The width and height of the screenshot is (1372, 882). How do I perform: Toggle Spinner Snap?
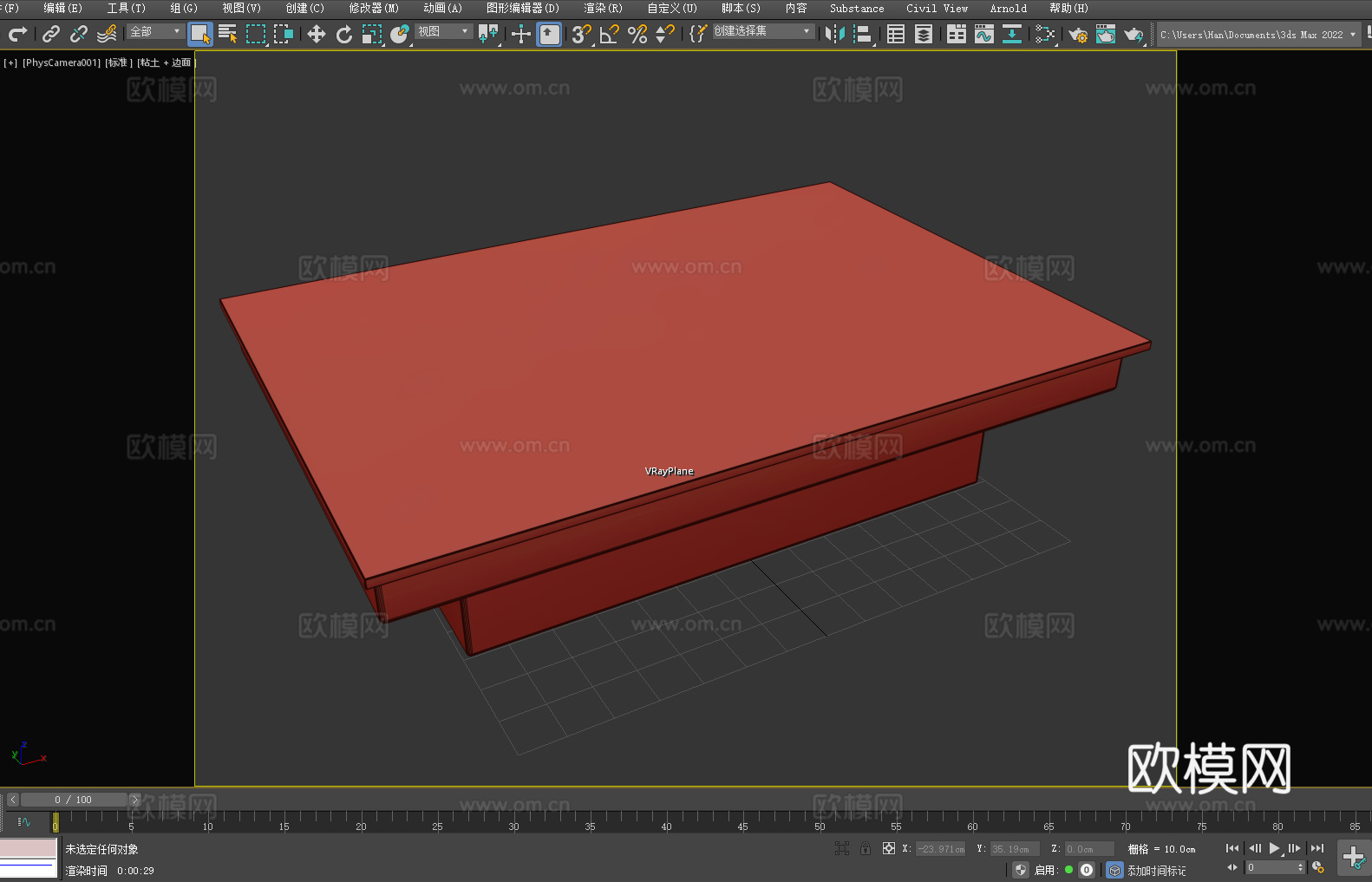coord(665,34)
